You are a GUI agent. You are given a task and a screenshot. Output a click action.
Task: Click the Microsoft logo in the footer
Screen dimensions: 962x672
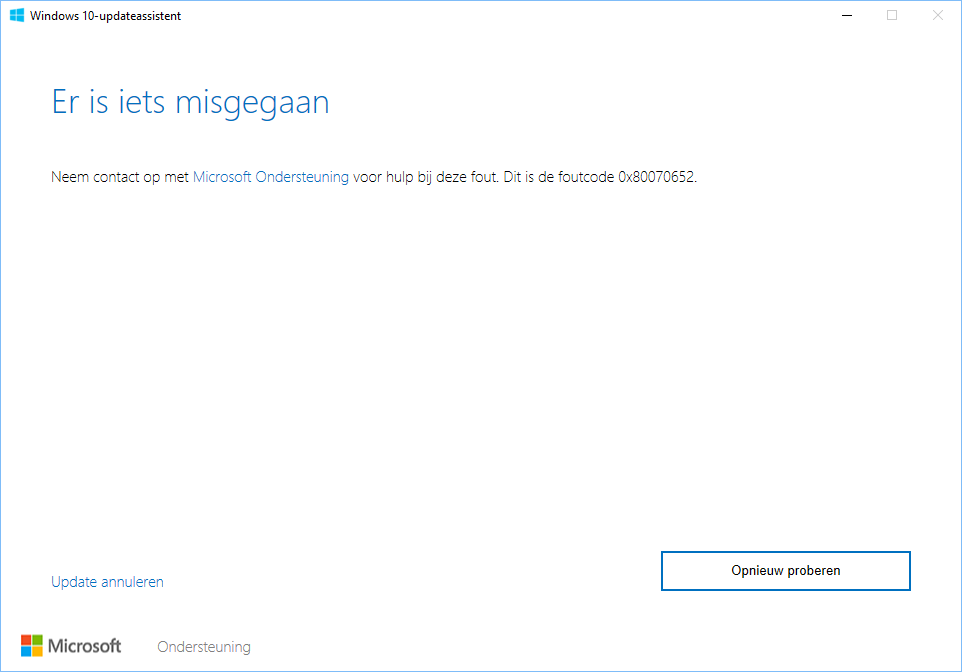[x=71, y=646]
